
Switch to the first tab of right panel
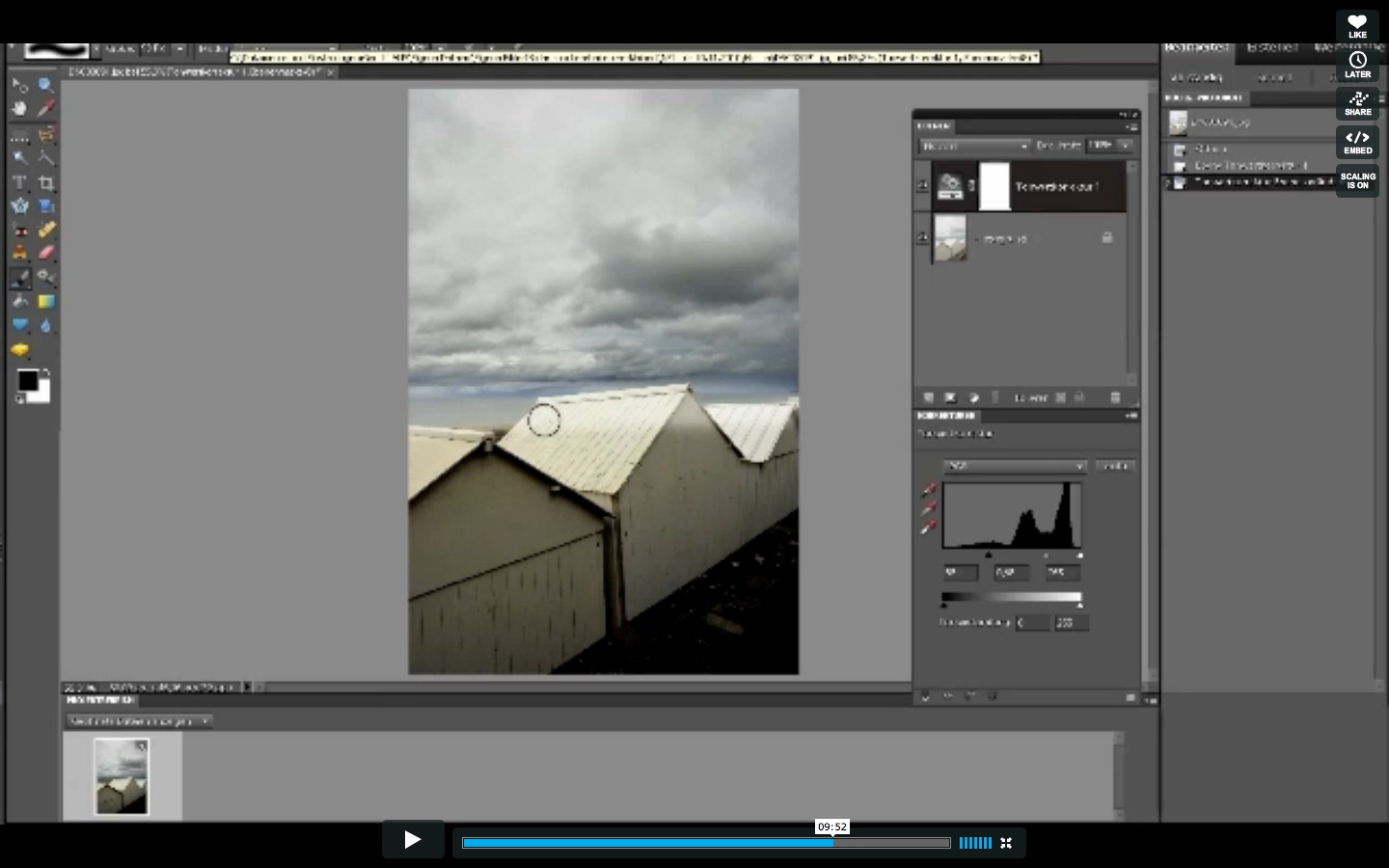tap(1196, 47)
